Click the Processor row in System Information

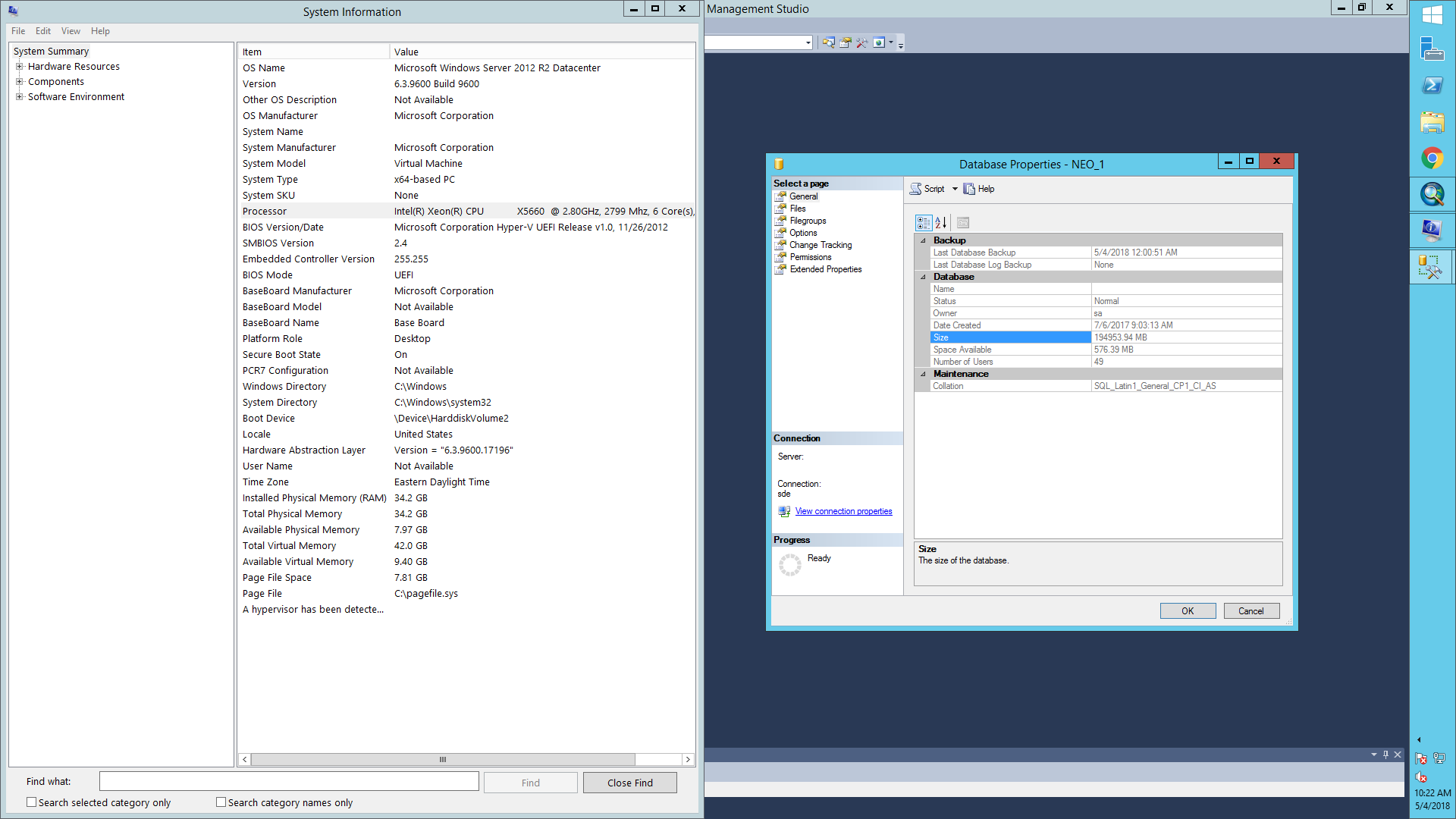coord(467,212)
